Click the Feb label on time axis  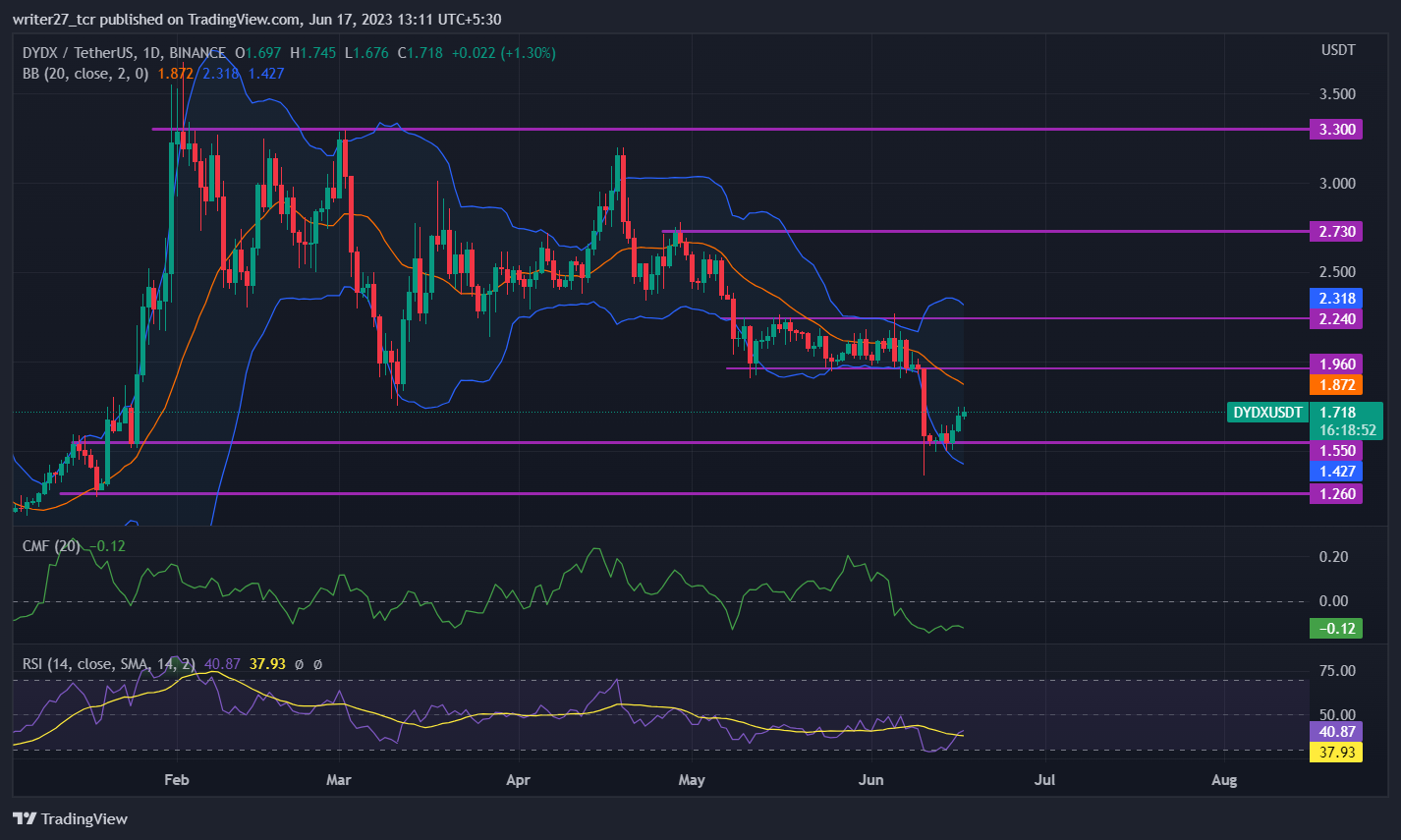(x=177, y=780)
